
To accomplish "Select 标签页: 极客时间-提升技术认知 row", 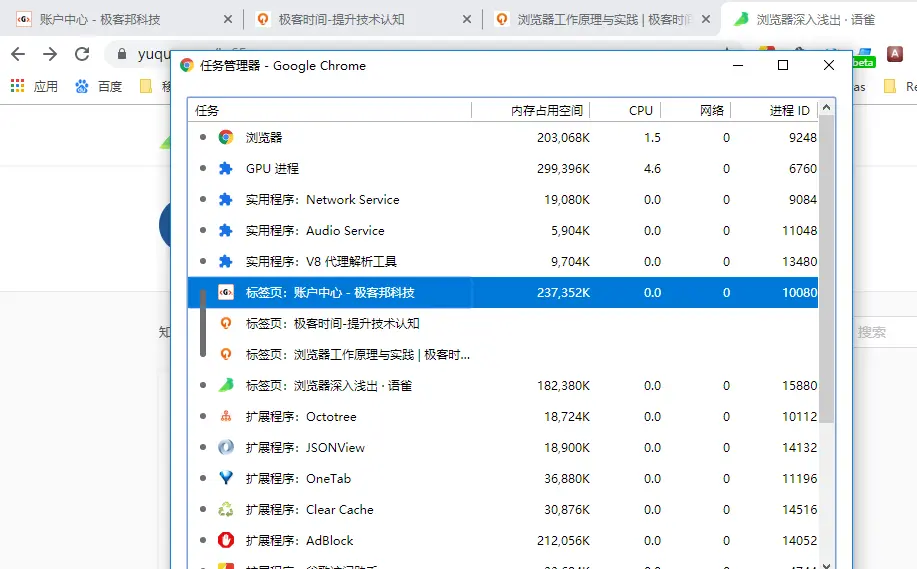I will pos(503,323).
